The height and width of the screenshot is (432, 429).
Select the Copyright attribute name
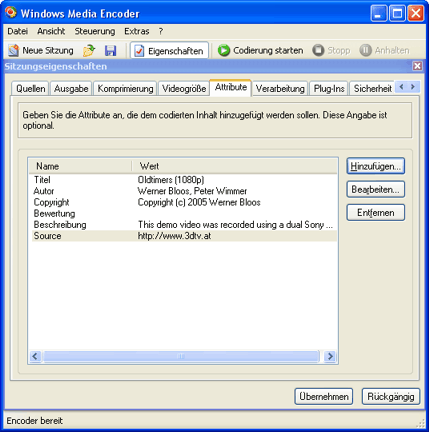click(x=51, y=202)
